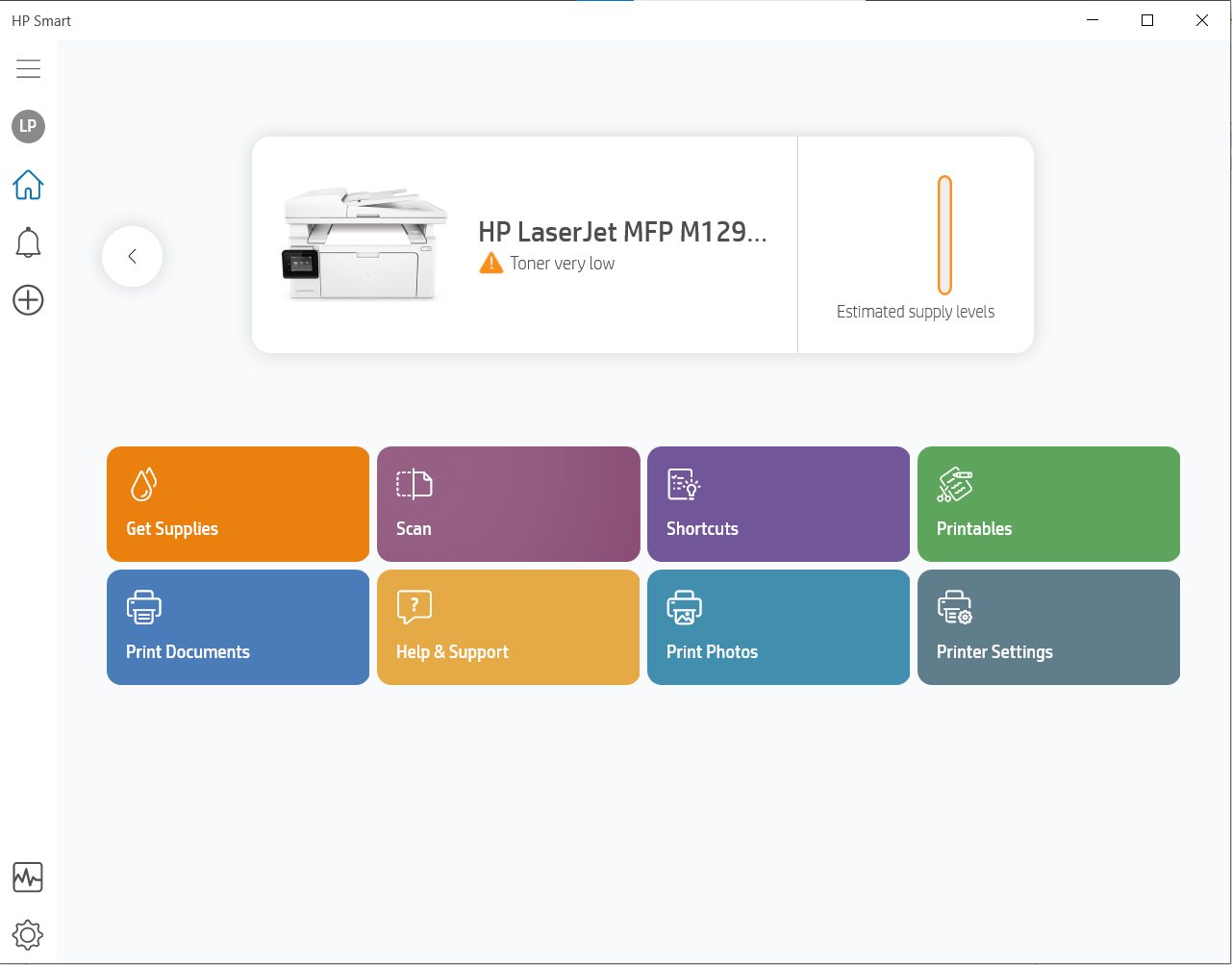This screenshot has width=1232, height=965.
Task: Click the Printables crafts icon
Action: pyautogui.click(x=955, y=484)
